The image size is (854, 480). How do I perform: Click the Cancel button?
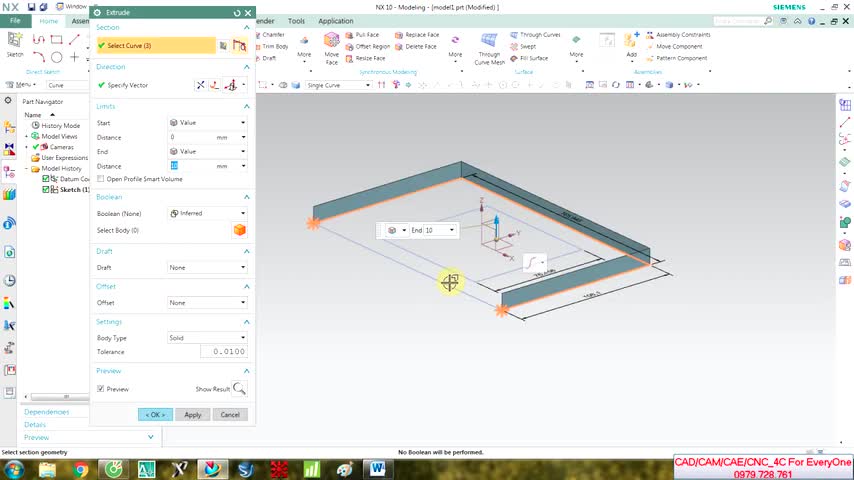tap(230, 415)
